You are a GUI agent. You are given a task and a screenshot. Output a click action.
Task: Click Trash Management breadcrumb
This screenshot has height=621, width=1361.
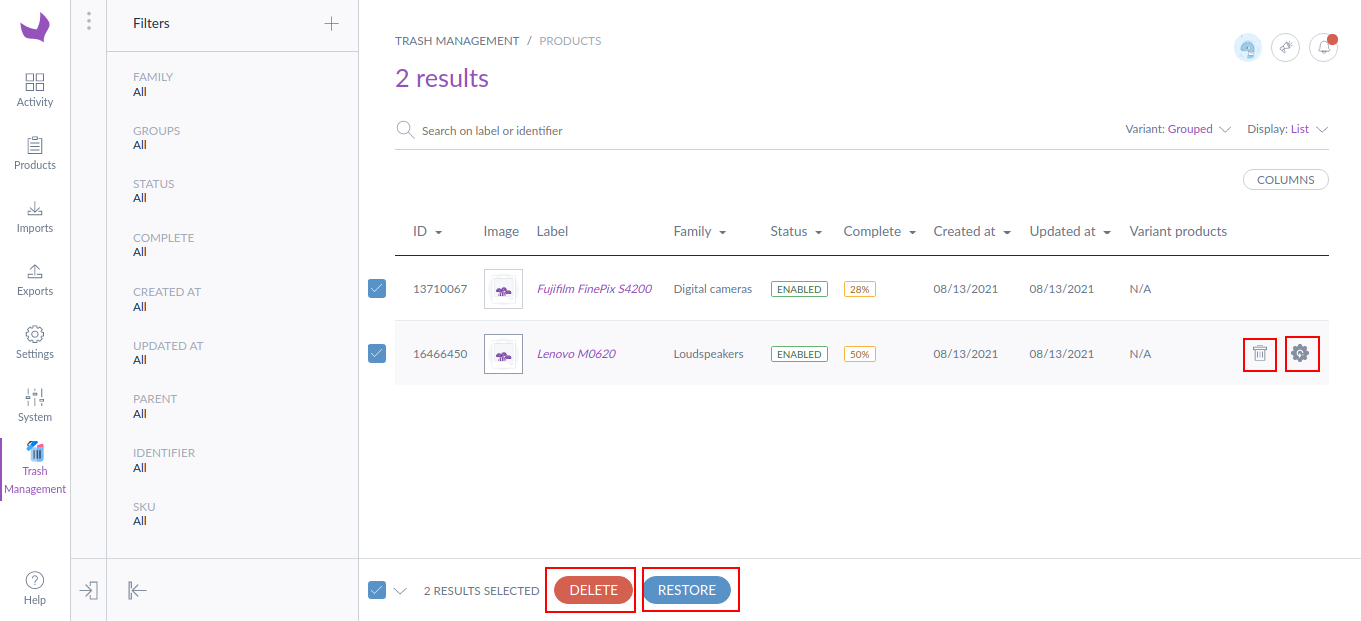tap(457, 41)
